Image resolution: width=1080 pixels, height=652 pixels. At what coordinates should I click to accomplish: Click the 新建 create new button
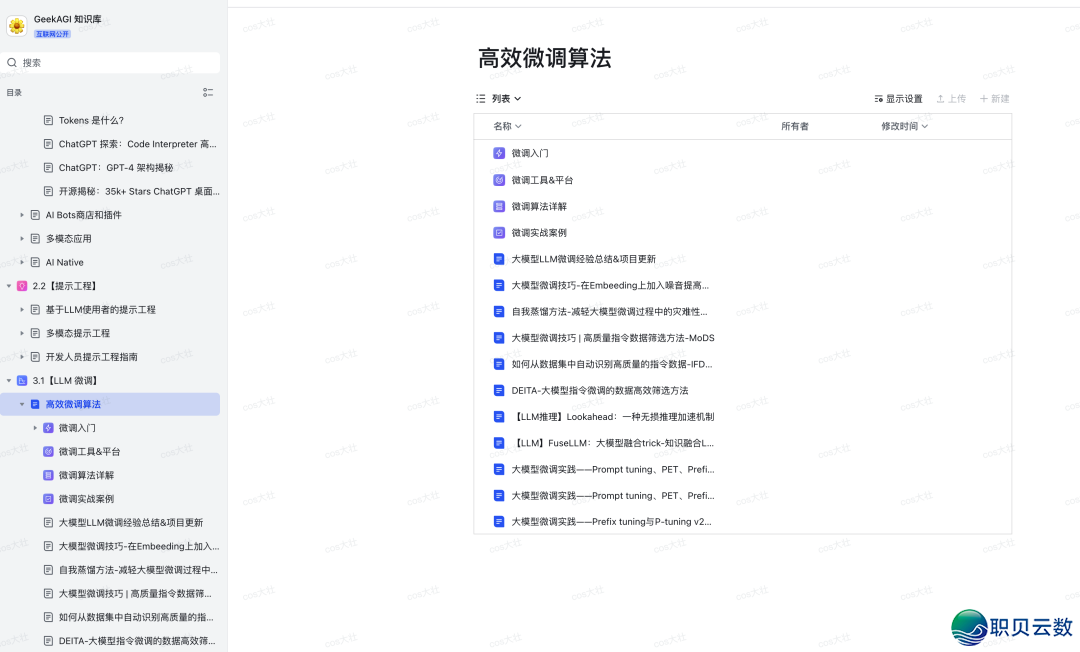pos(995,99)
